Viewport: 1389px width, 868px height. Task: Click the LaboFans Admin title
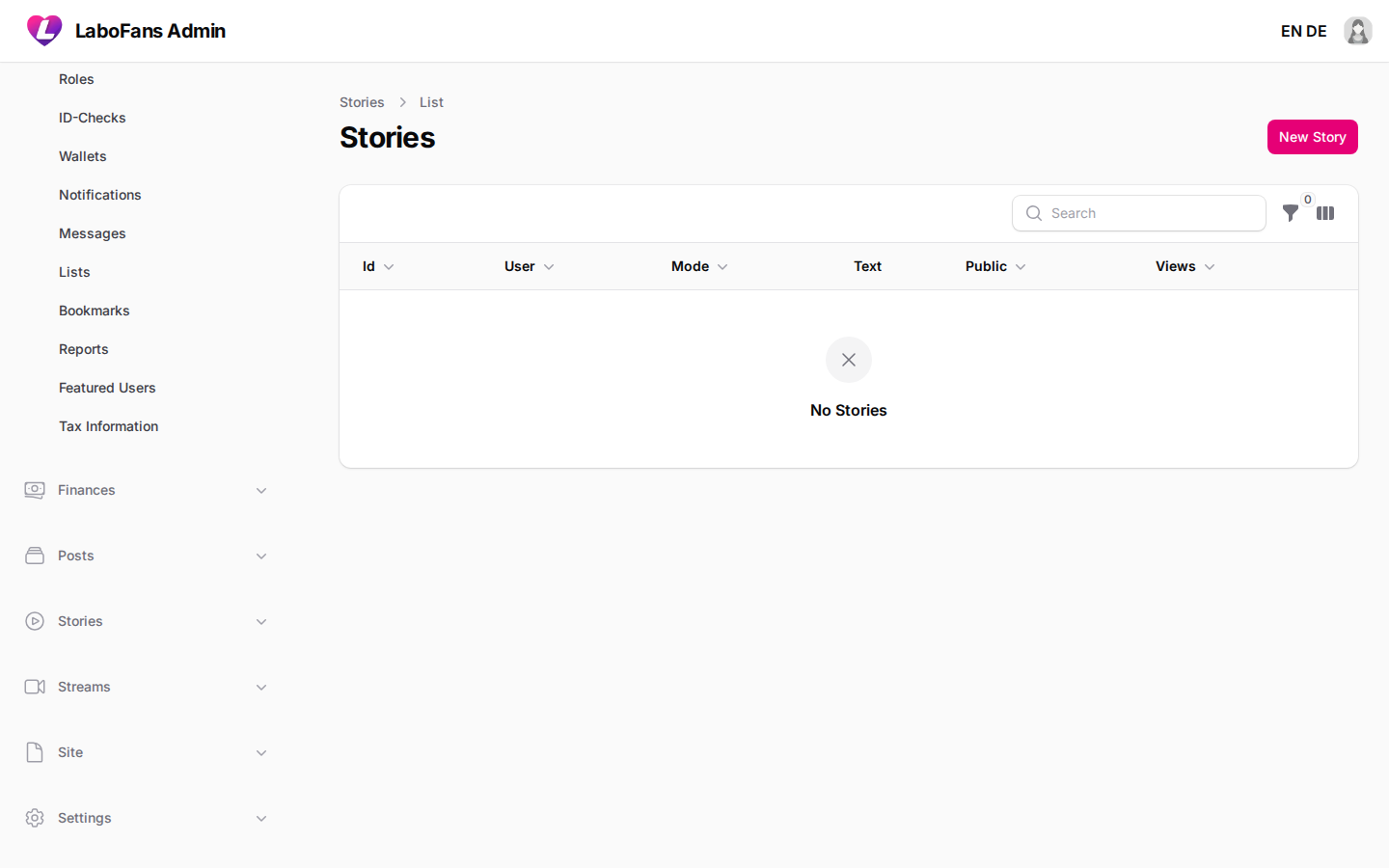tap(150, 31)
